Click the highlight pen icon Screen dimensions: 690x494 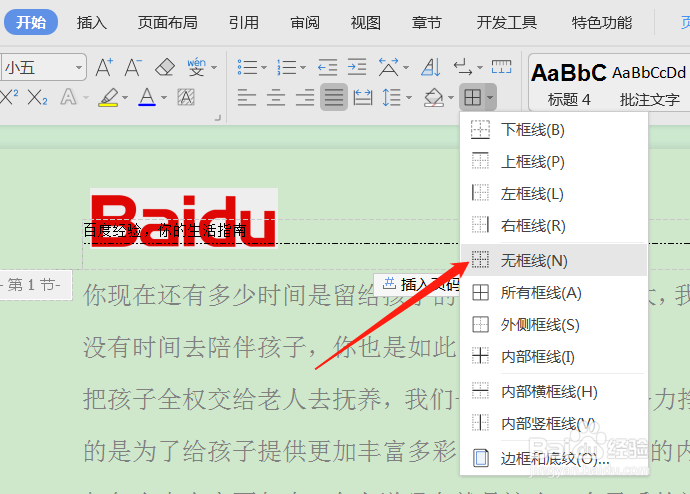(x=108, y=97)
